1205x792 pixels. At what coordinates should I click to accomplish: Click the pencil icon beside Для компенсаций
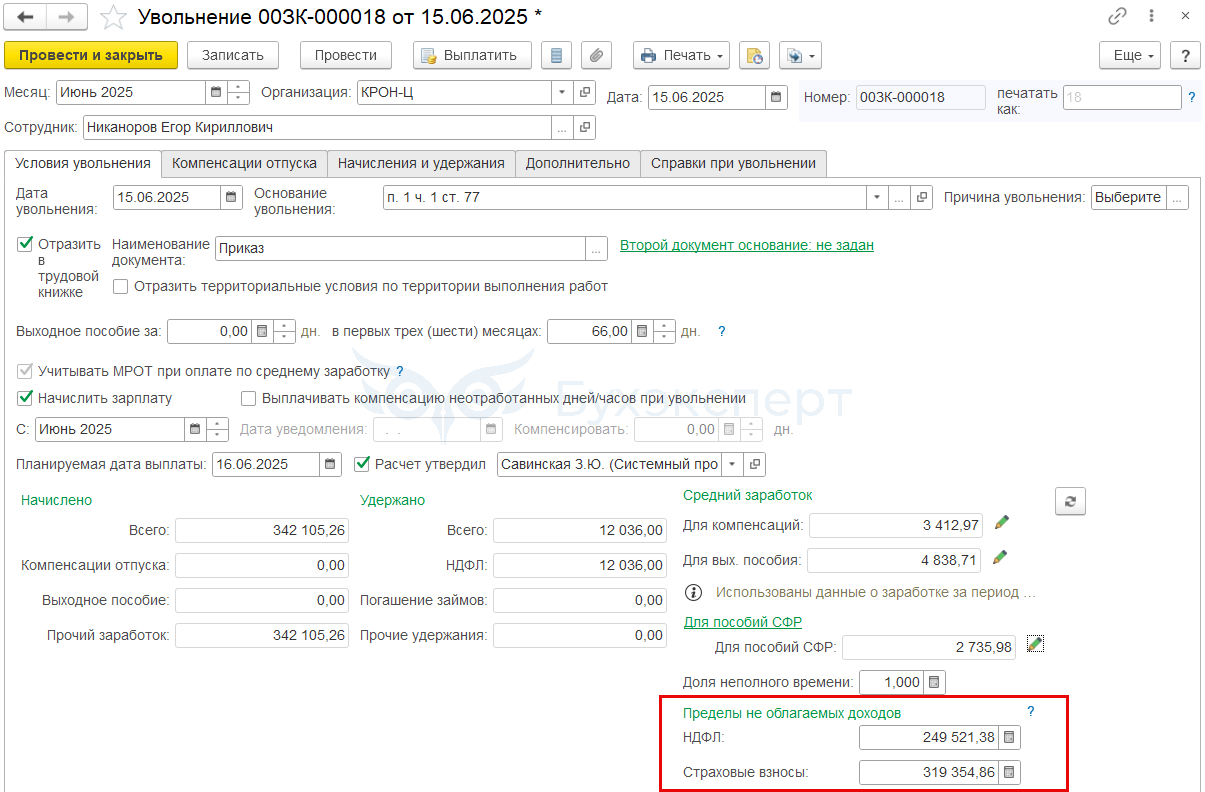click(1001, 523)
